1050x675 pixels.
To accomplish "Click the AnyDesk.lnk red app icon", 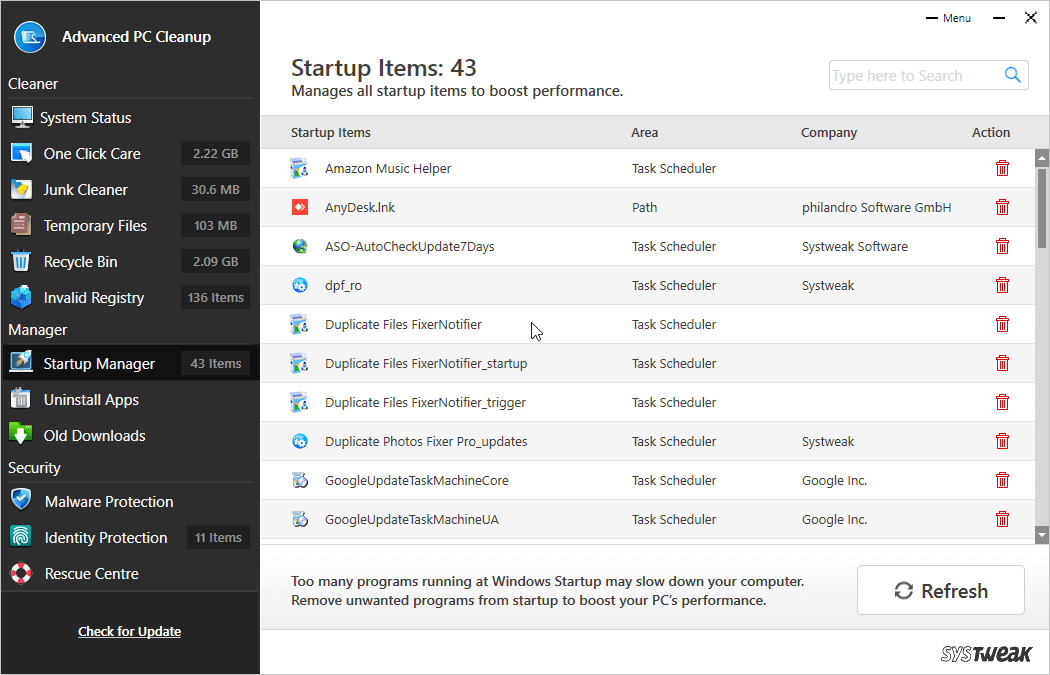I will 300,207.
